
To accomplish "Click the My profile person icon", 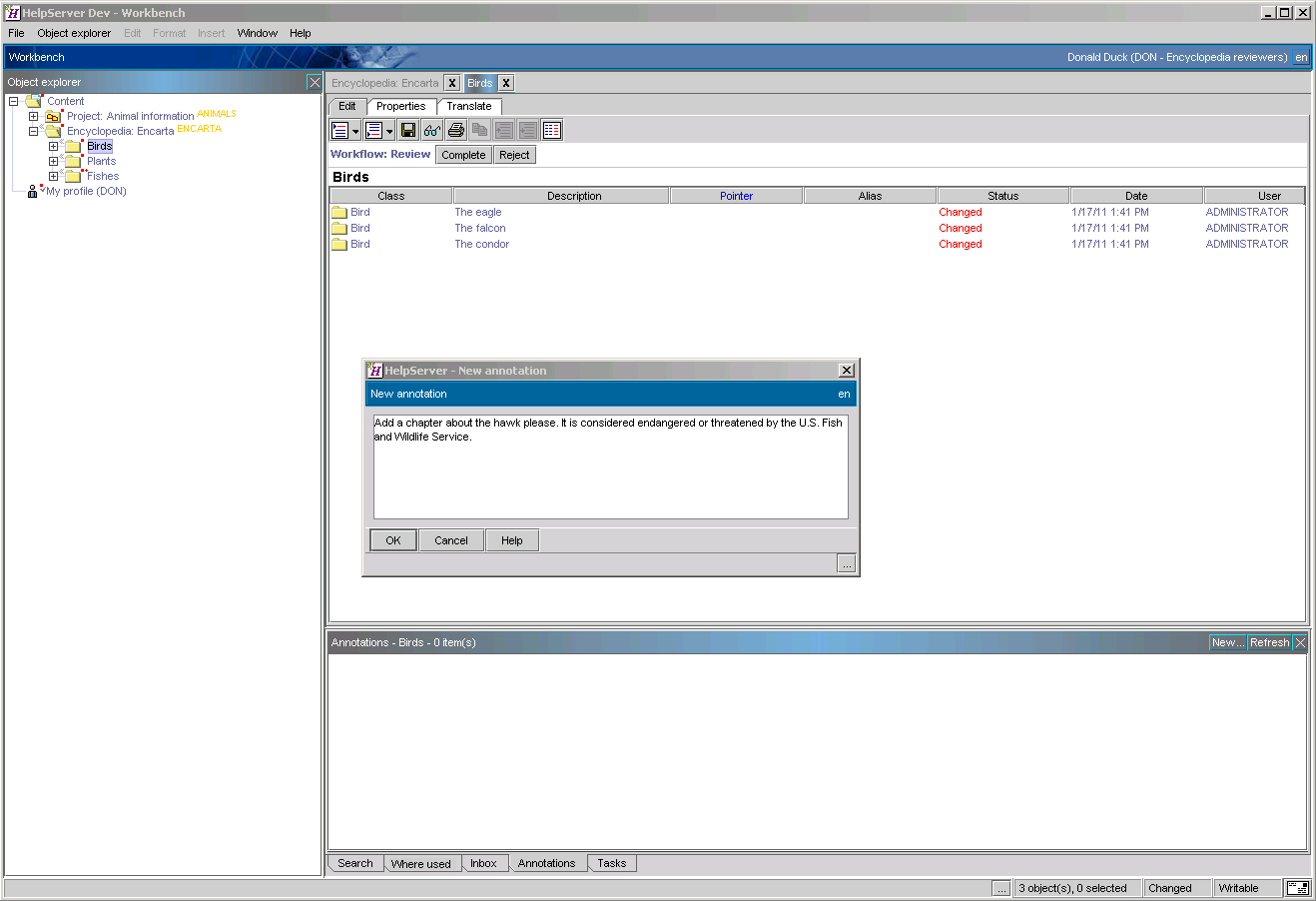I will (33, 191).
